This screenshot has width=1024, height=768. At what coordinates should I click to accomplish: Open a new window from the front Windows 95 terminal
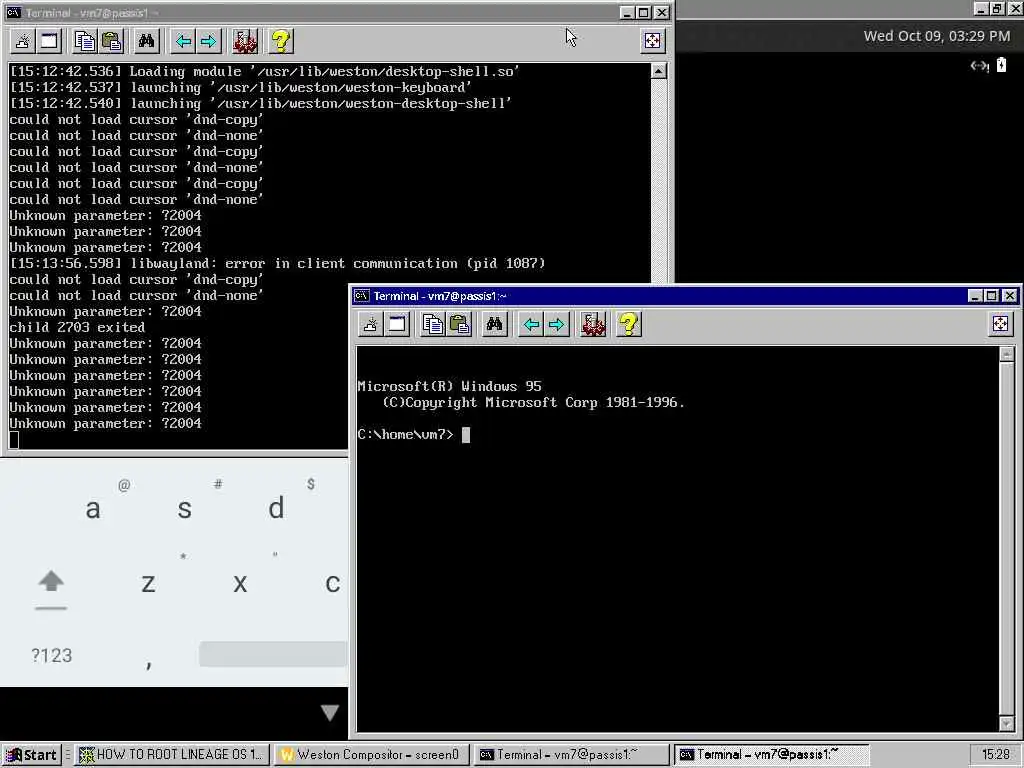[397, 324]
